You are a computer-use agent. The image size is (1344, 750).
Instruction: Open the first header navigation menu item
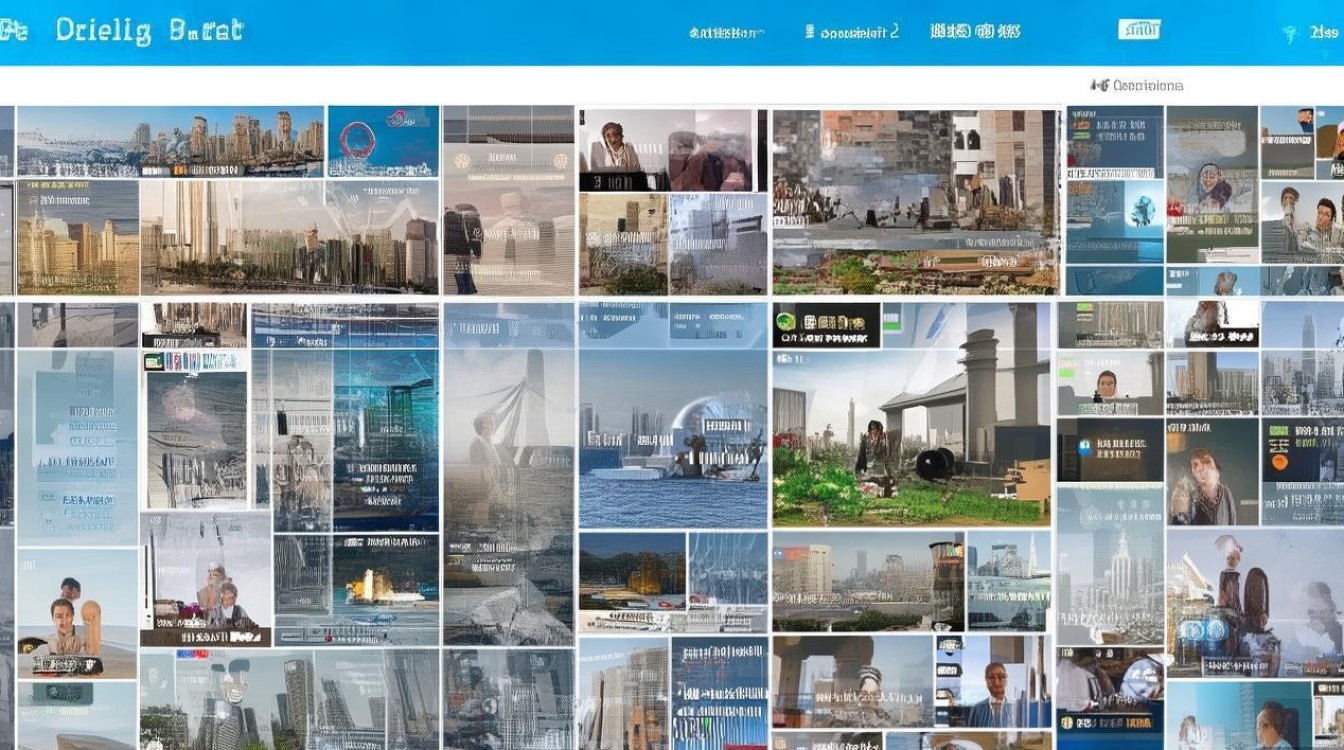pos(726,32)
